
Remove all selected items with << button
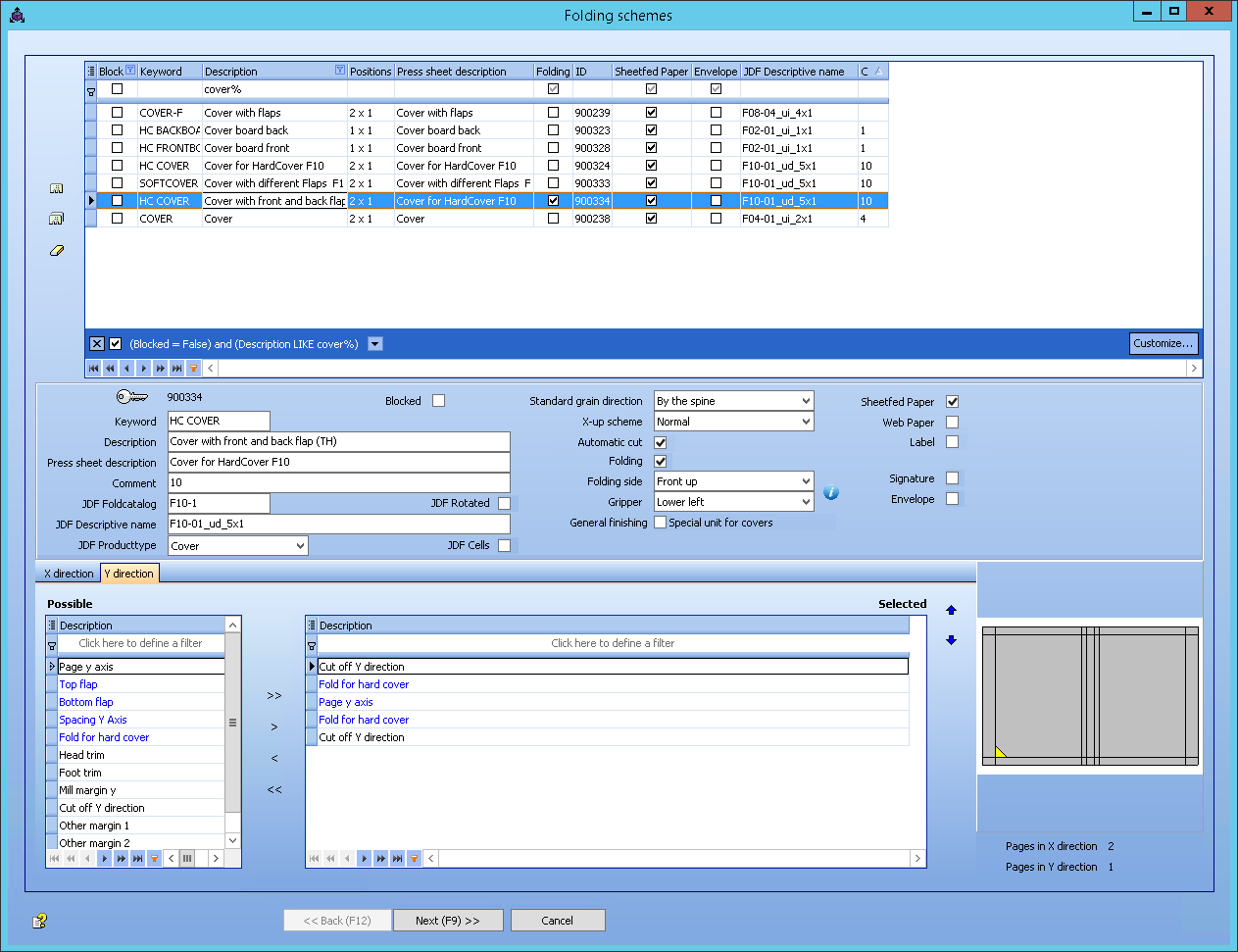tap(274, 790)
